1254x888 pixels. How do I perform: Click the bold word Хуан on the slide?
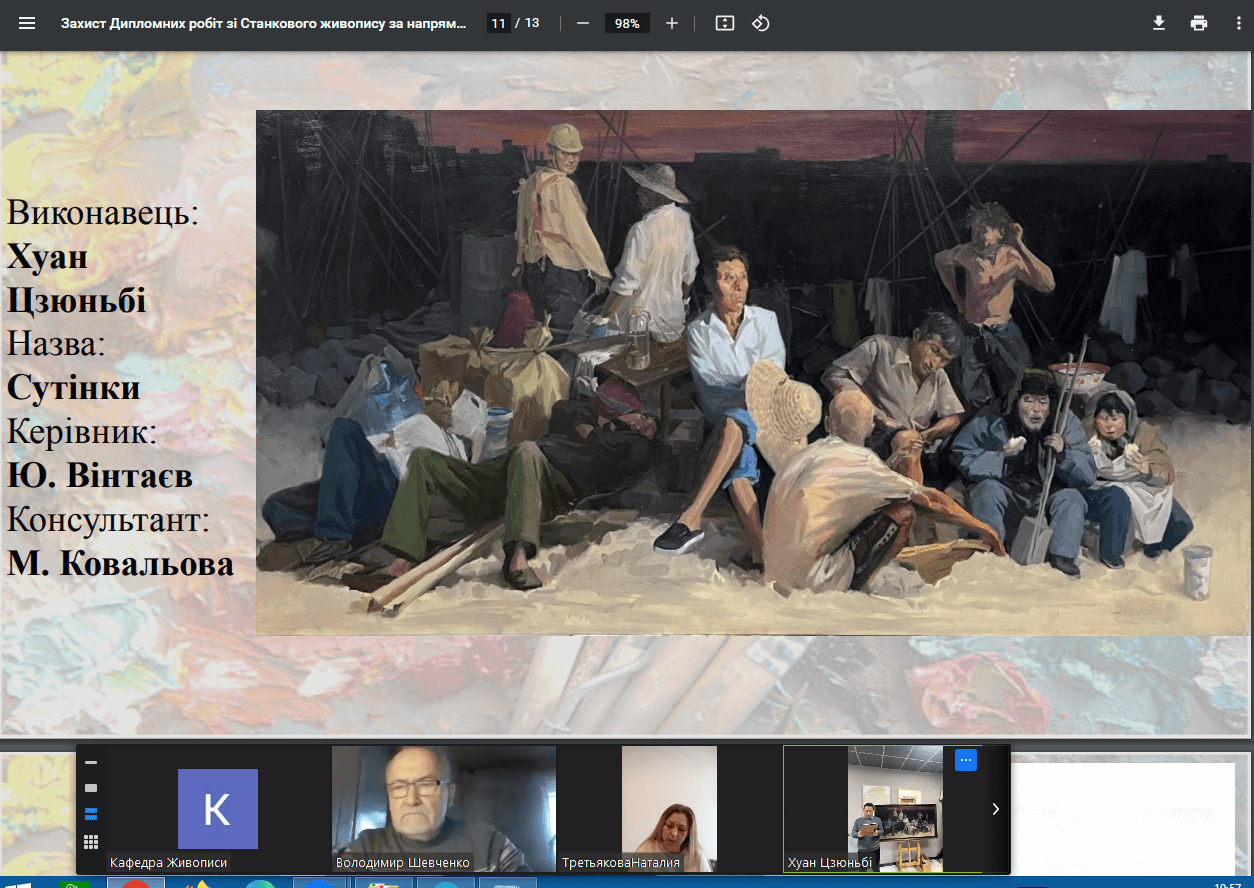47,257
